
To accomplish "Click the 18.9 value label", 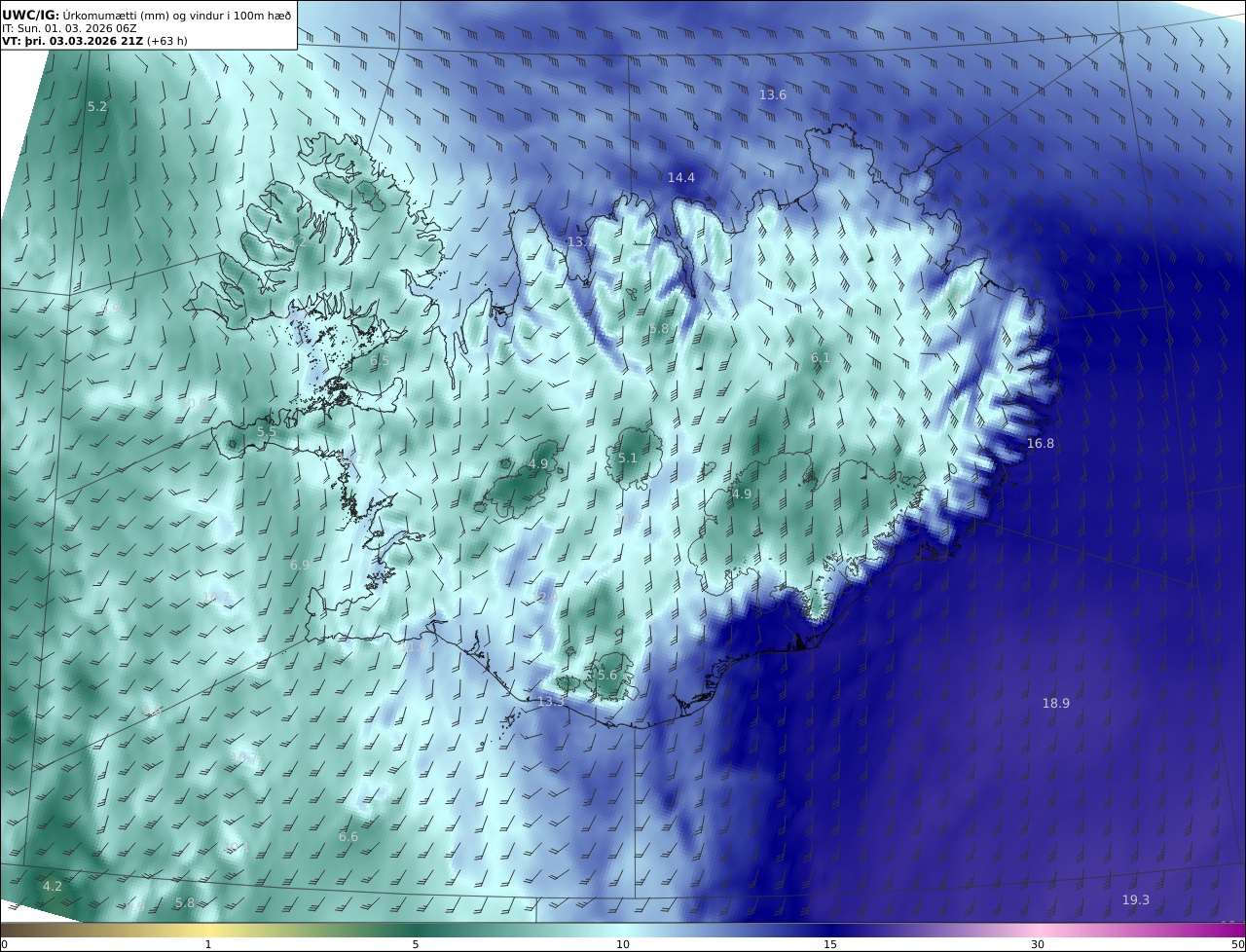I will (x=1056, y=703).
